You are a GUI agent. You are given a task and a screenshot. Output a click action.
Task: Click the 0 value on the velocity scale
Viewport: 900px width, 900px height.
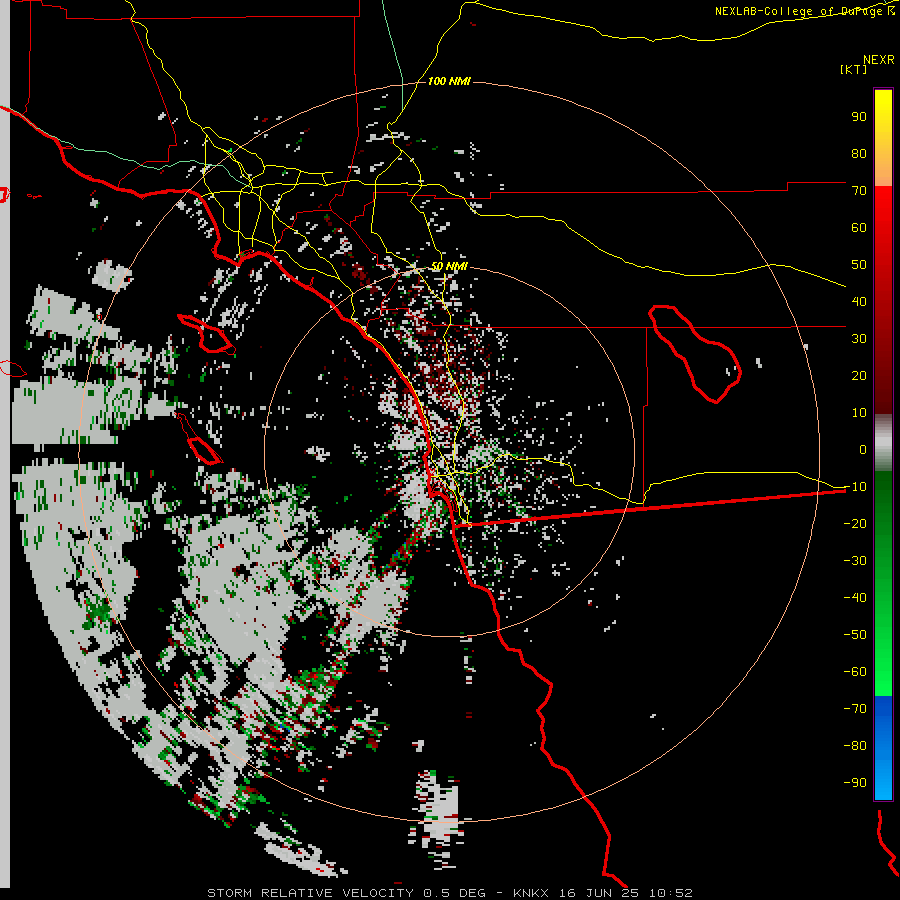coord(863,450)
